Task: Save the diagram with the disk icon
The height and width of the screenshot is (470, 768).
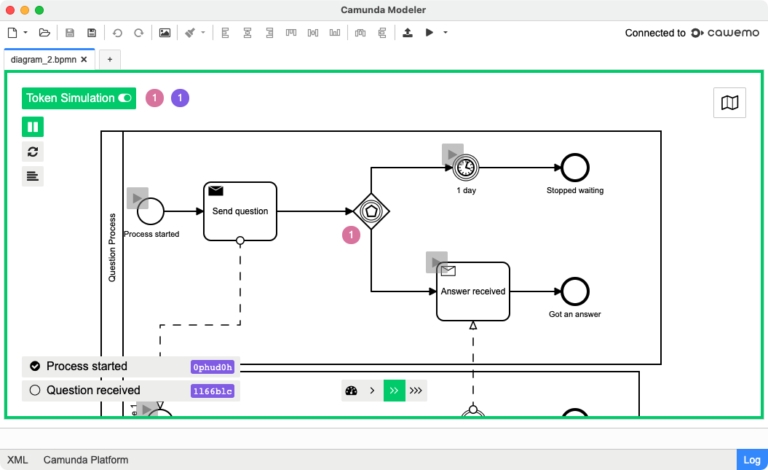Action: (x=70, y=33)
